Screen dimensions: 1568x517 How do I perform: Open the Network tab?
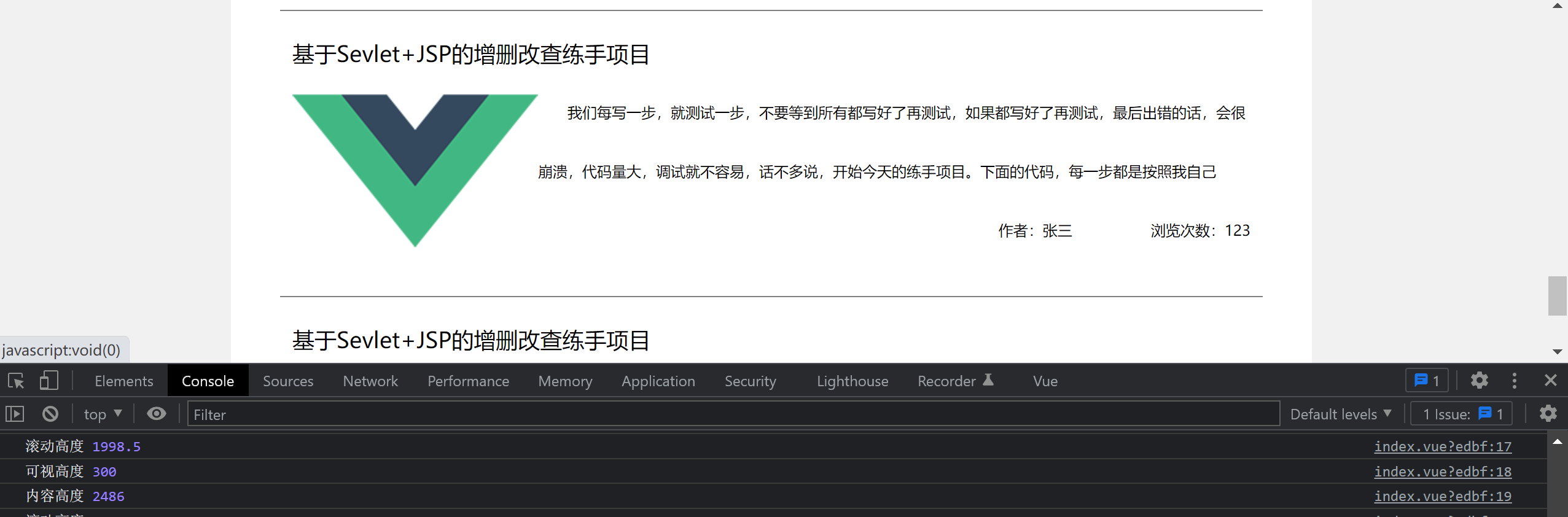point(370,381)
